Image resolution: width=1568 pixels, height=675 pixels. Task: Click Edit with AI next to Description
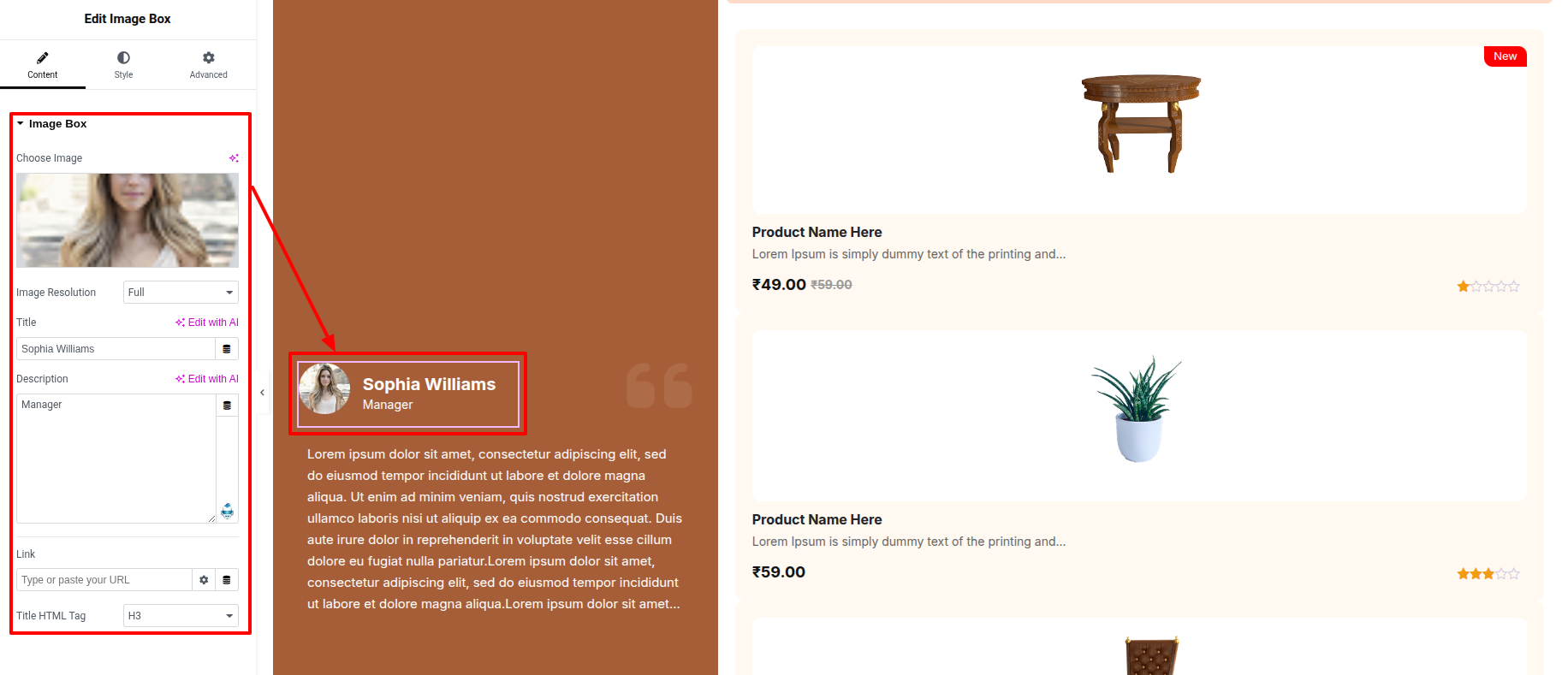tap(207, 379)
